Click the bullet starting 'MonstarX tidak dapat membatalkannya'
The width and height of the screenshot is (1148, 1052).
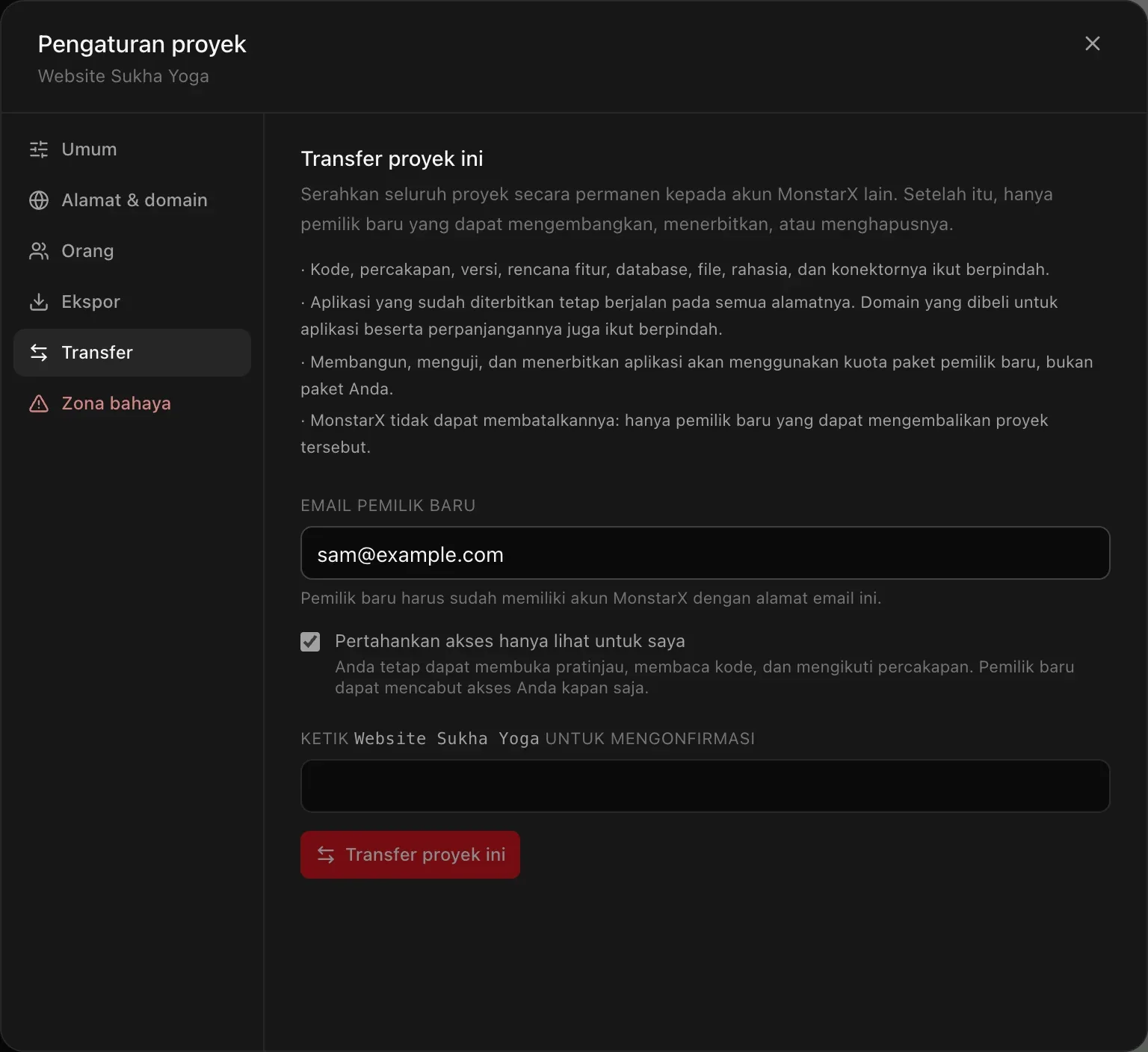click(674, 434)
